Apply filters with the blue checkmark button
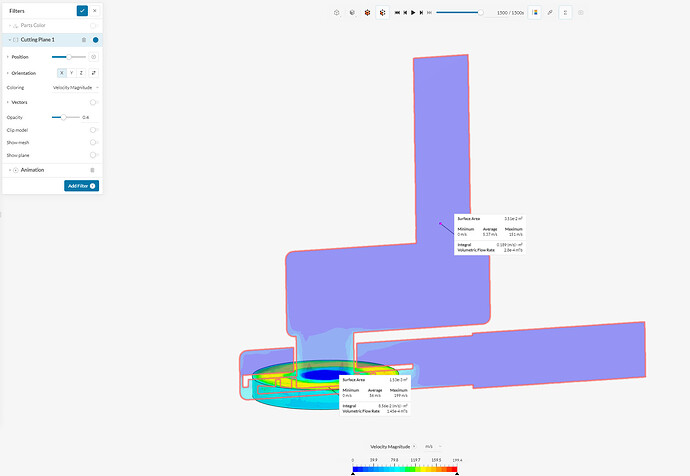Viewport: 690px width, 476px height. pos(82,11)
